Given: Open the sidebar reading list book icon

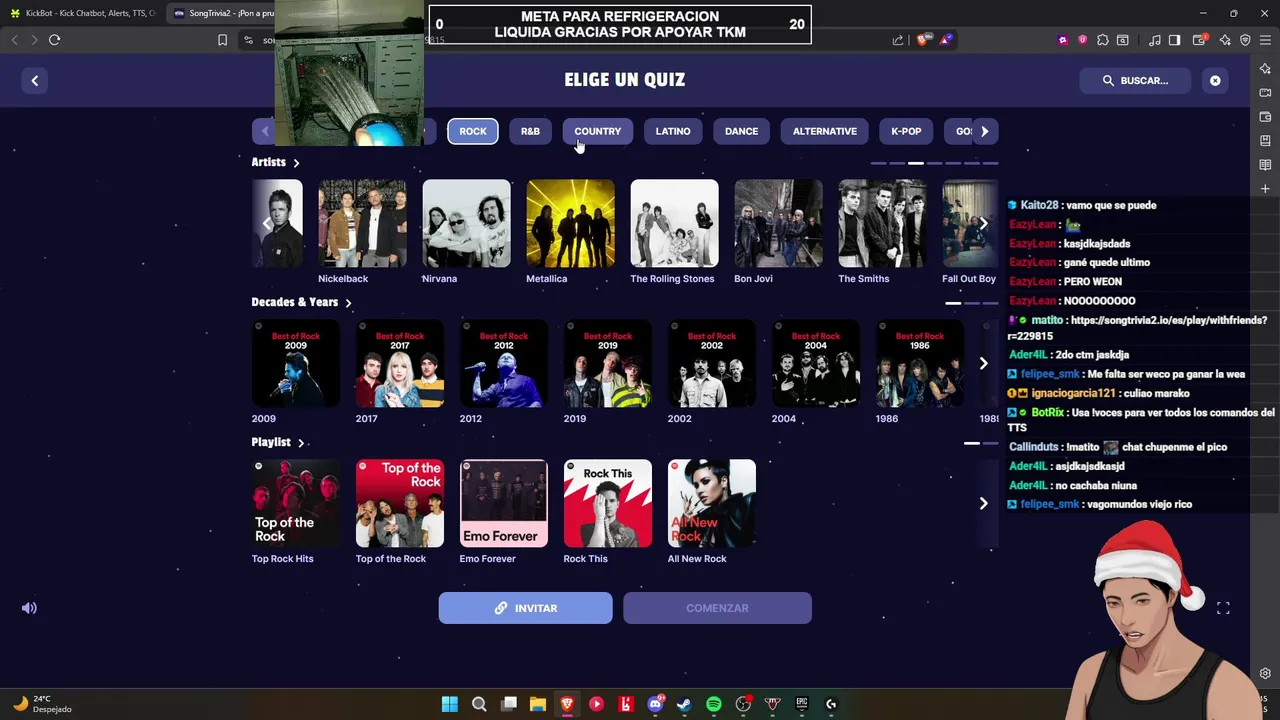Looking at the screenshot, I should [x=1265, y=165].
